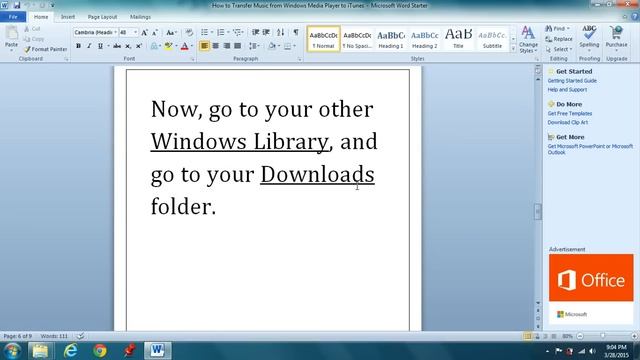
Task: Toggle bold formatting
Action: [78, 46]
